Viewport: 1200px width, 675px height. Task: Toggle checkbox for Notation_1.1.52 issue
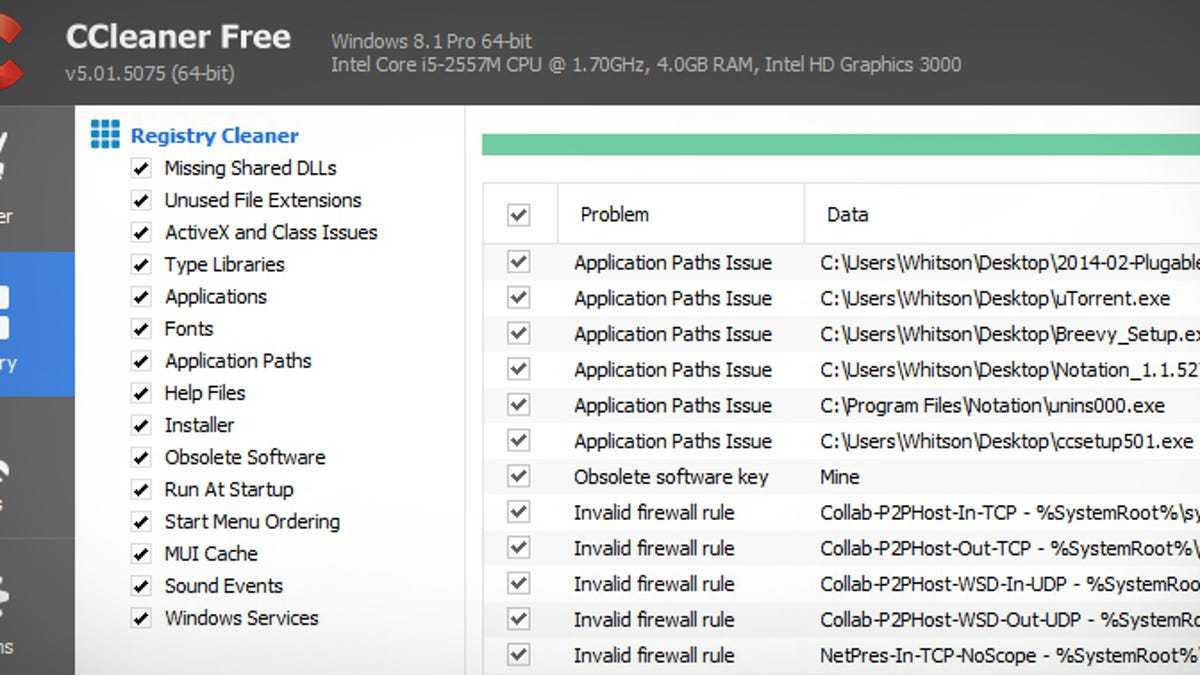518,369
